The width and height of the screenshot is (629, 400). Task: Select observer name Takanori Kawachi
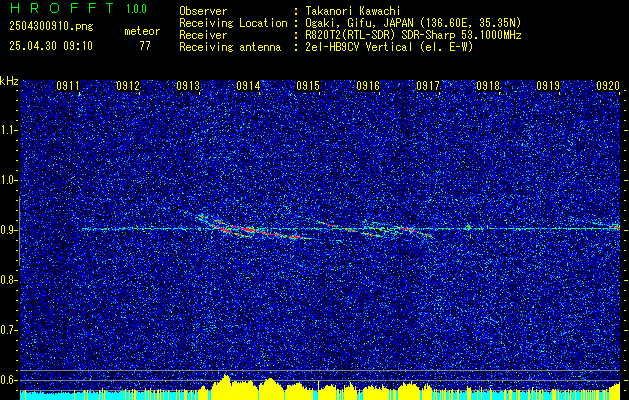click(x=353, y=11)
